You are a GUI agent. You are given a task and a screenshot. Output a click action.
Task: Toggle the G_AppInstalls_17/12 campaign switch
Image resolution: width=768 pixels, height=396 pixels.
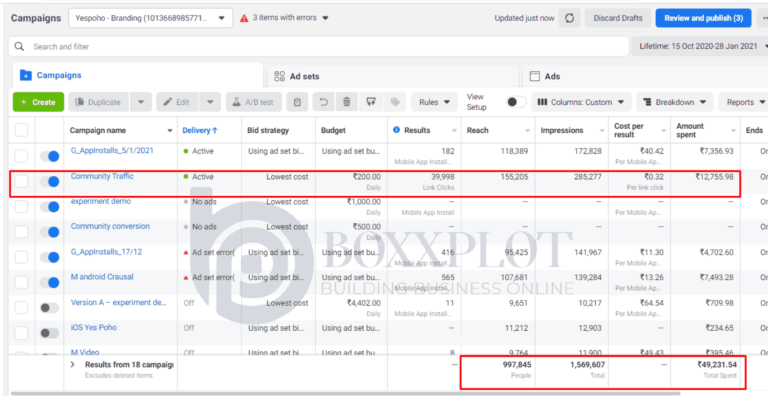[x=49, y=257]
